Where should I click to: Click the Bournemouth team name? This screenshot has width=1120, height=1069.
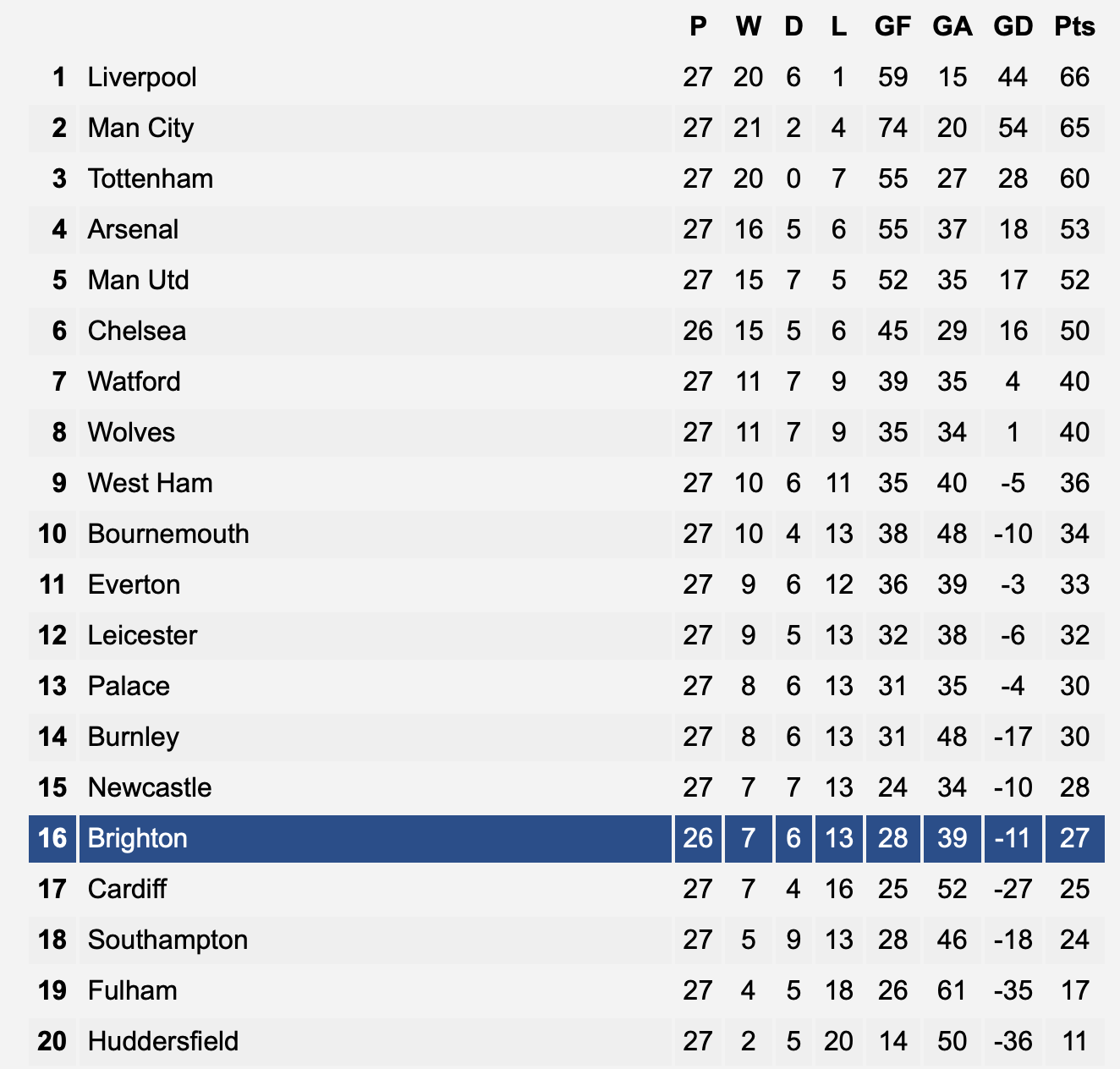pyautogui.click(x=168, y=534)
